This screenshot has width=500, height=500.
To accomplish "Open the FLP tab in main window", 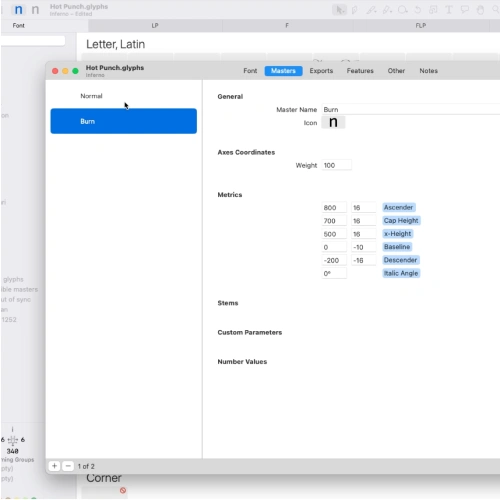I will (421, 25).
